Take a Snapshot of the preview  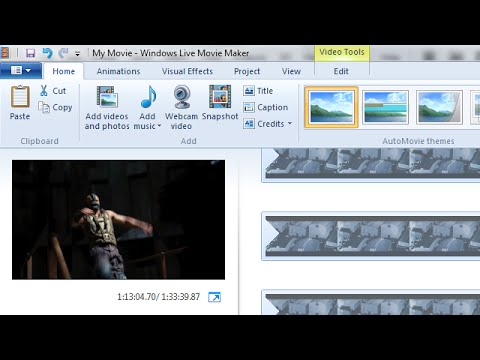220,103
